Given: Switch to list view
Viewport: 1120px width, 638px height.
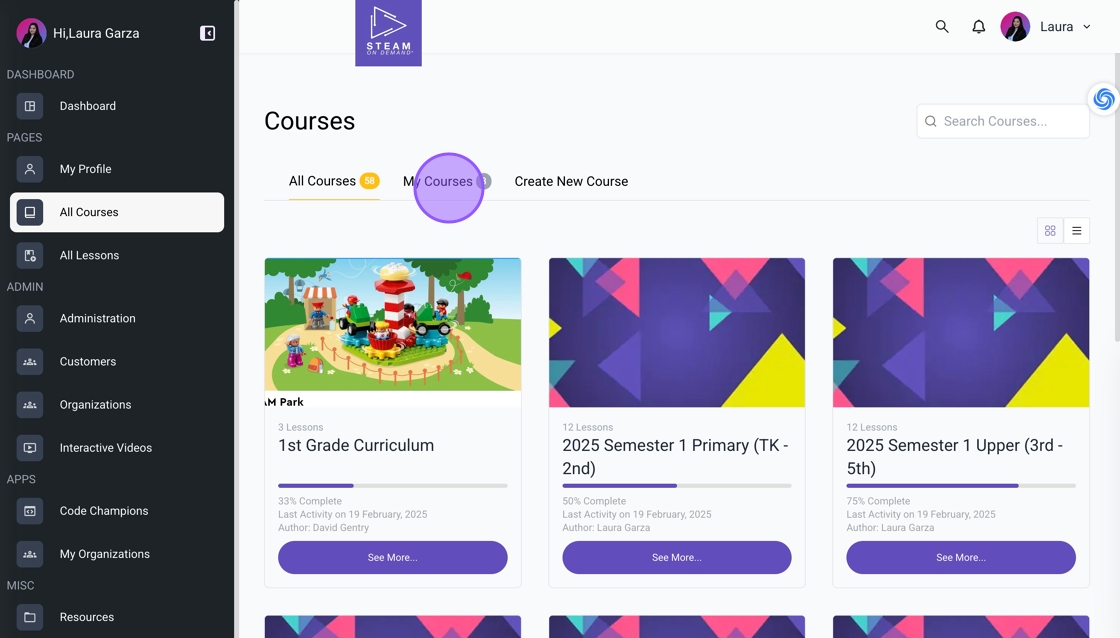Looking at the screenshot, I should point(1076,231).
